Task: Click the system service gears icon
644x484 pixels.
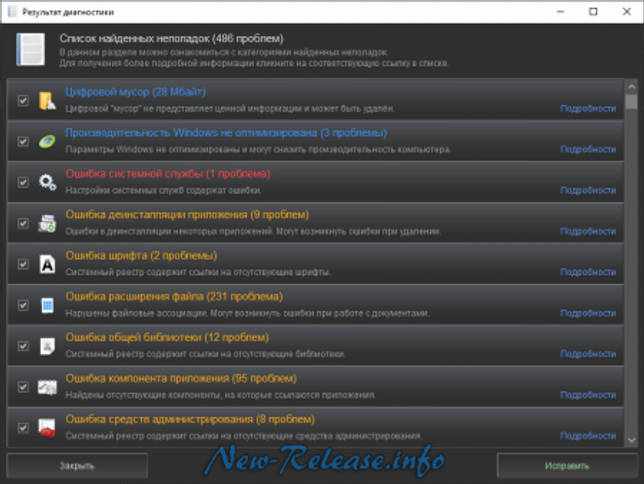Action: click(47, 182)
